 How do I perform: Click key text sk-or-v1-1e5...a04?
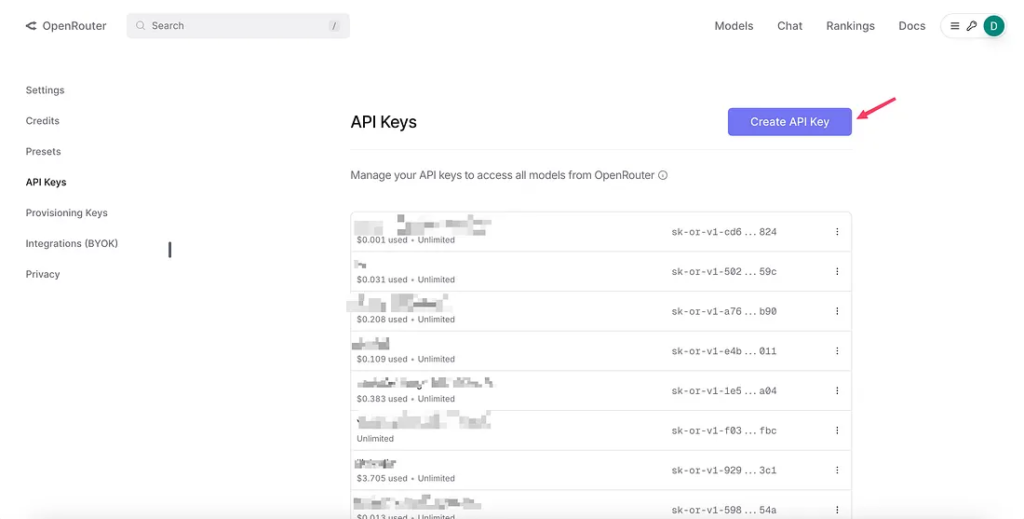point(724,391)
